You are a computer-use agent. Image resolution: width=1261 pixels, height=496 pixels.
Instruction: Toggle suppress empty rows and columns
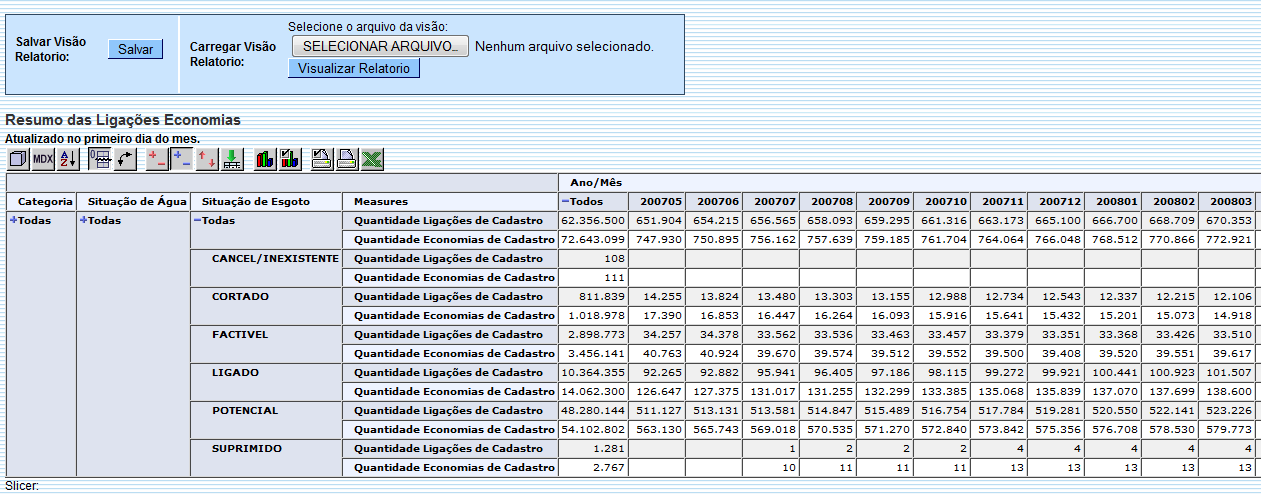[x=100, y=158]
